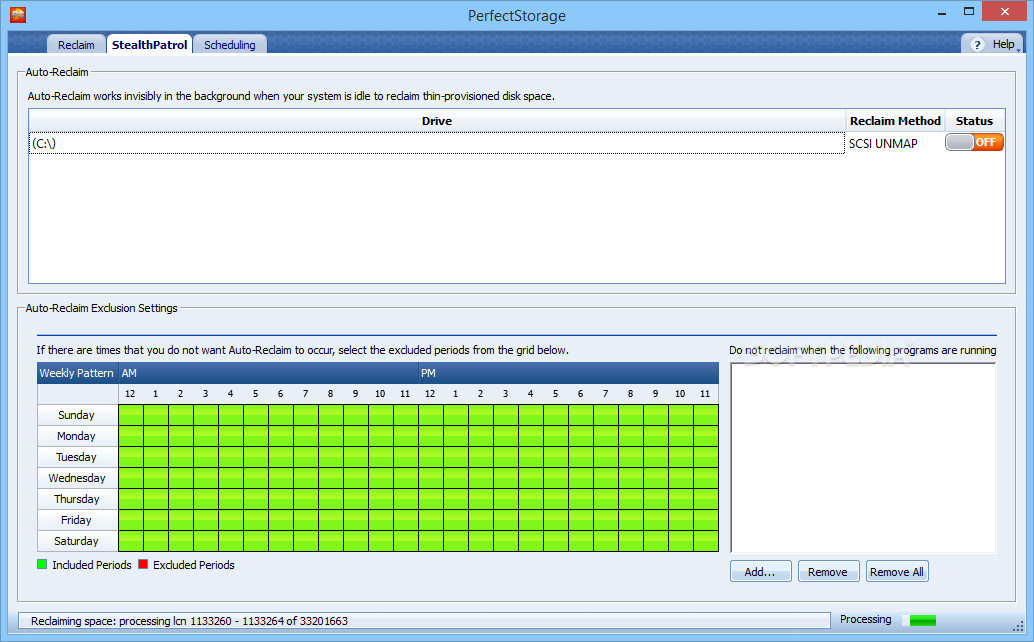Click the red Excluded Periods legend swatch
Screen dimensions: 1034x642
click(x=143, y=564)
